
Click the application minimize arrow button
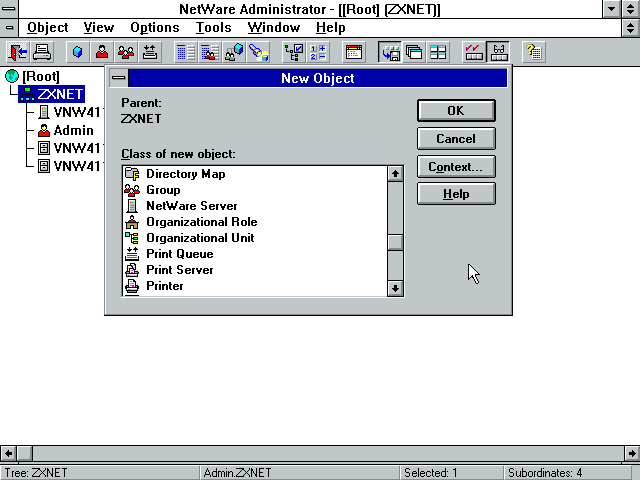pyautogui.click(x=612, y=9)
